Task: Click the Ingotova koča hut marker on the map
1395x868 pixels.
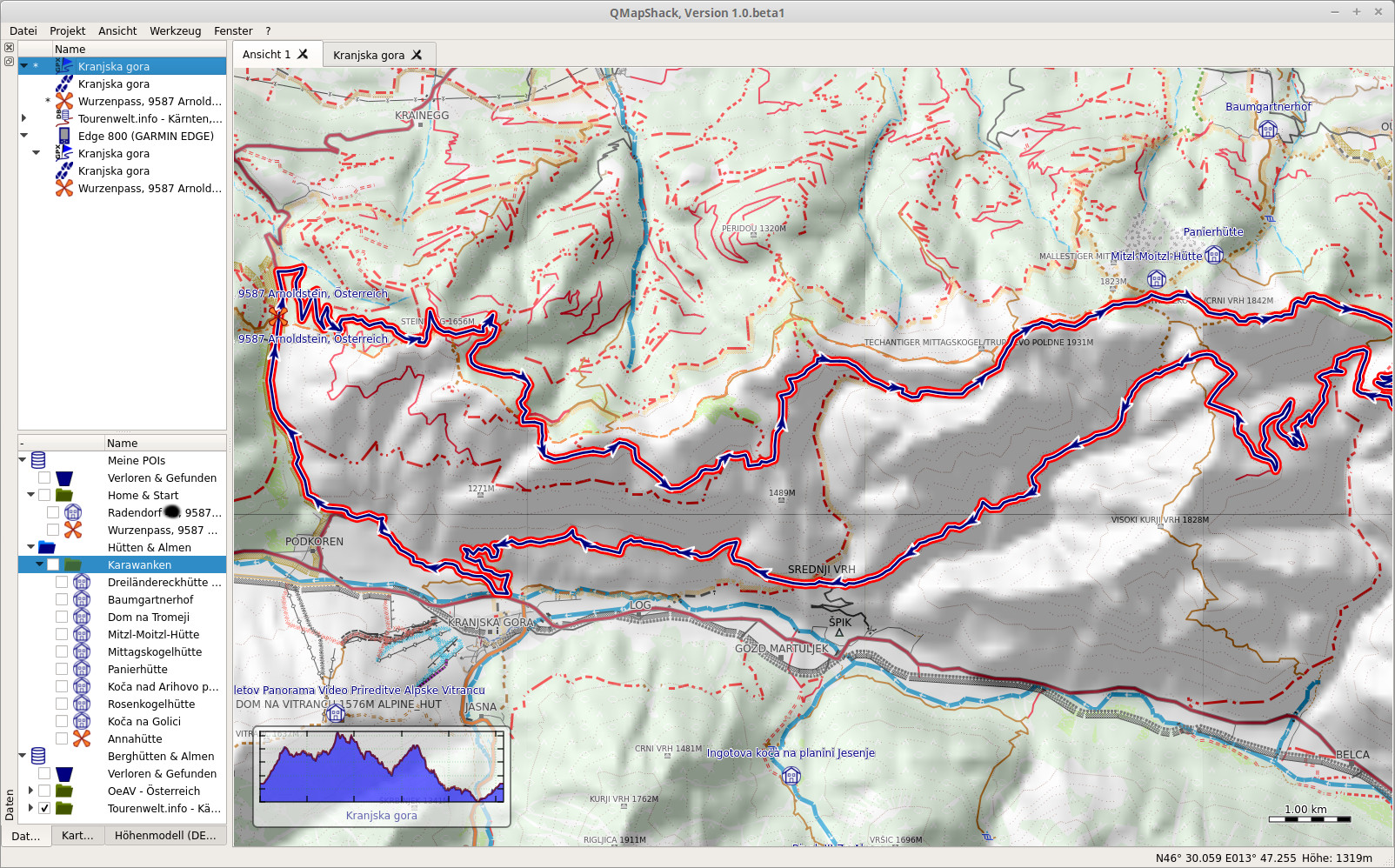Action: [791, 776]
